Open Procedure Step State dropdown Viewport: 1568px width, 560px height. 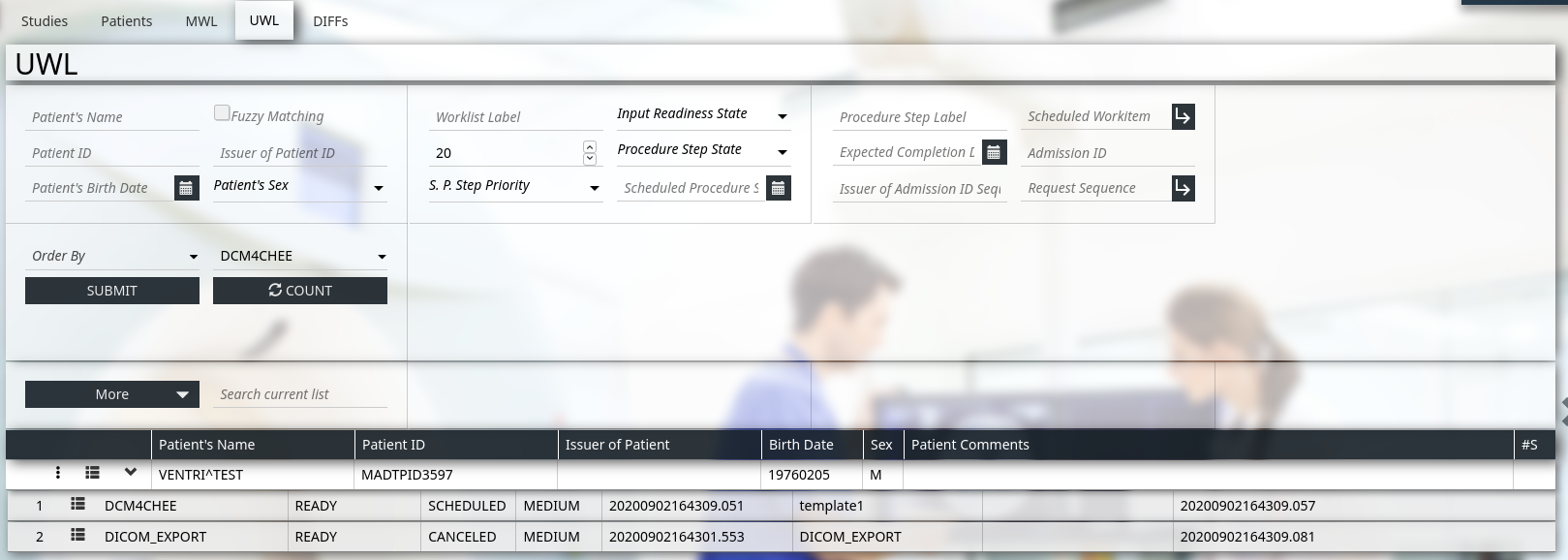click(x=704, y=150)
